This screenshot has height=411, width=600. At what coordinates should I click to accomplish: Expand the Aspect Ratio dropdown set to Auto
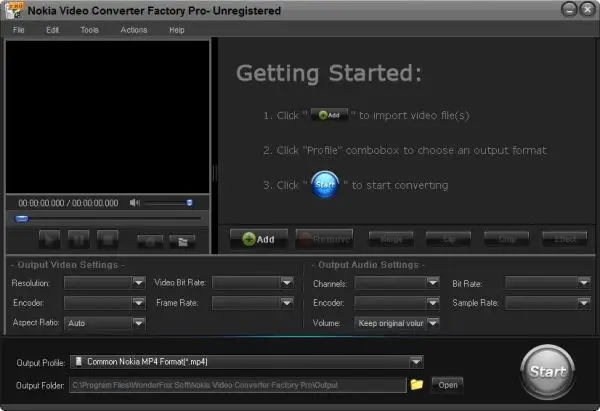point(139,323)
